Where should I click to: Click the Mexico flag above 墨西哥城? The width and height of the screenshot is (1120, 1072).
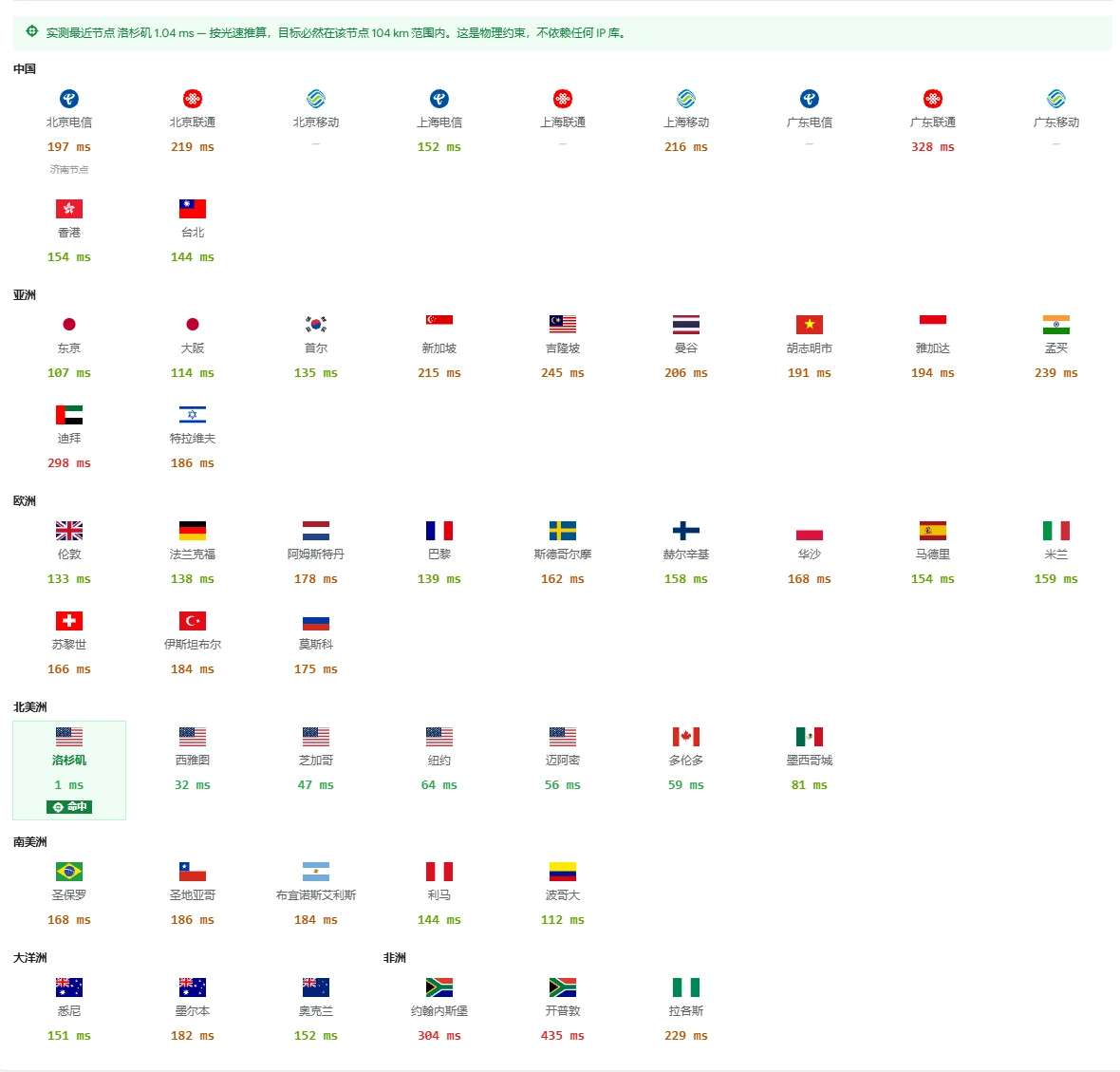pos(810,736)
